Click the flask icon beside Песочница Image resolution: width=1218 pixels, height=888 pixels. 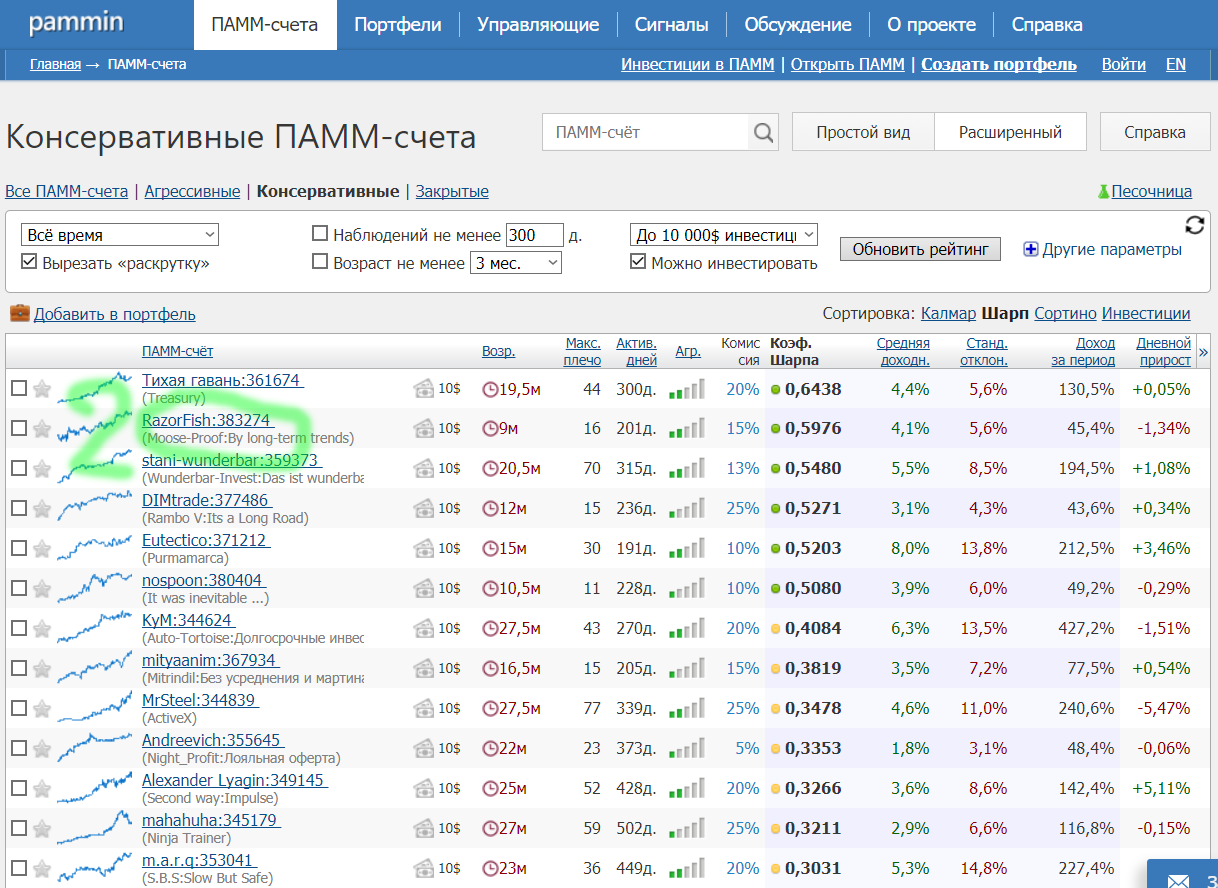click(x=1103, y=191)
